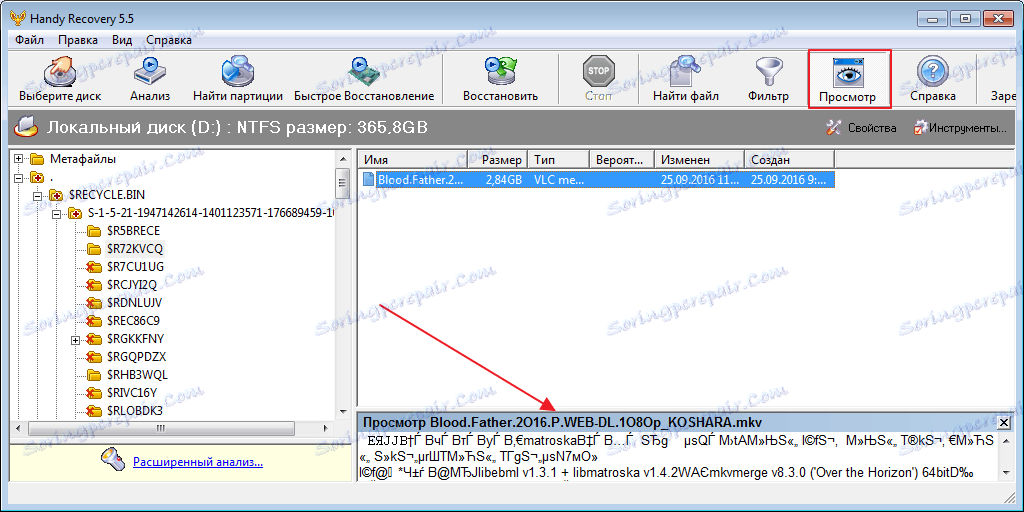Viewport: 1024px width, 512px height.
Task: Sort file list by Тип column
Action: pos(558,159)
